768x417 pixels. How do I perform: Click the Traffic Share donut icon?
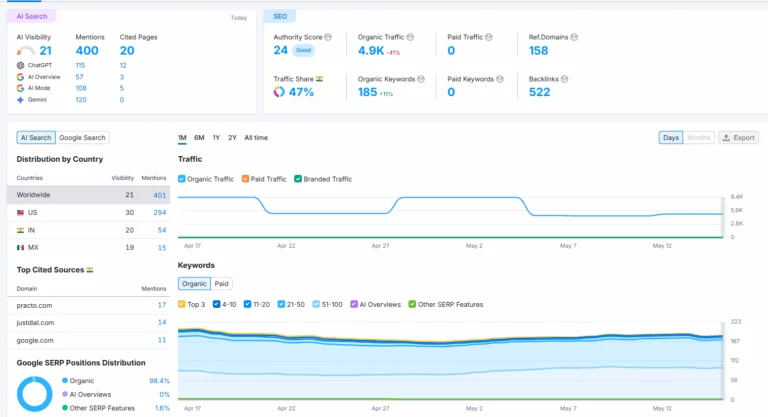click(x=279, y=92)
